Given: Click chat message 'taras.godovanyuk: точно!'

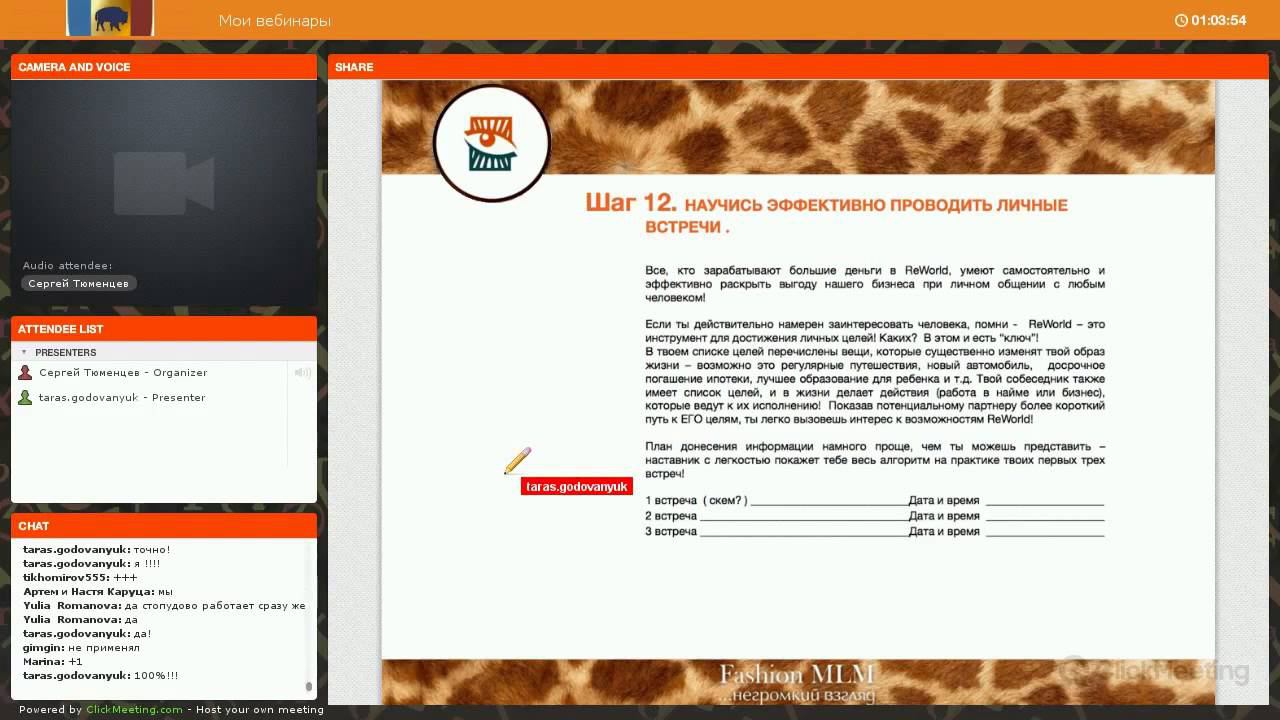Looking at the screenshot, I should [97, 550].
